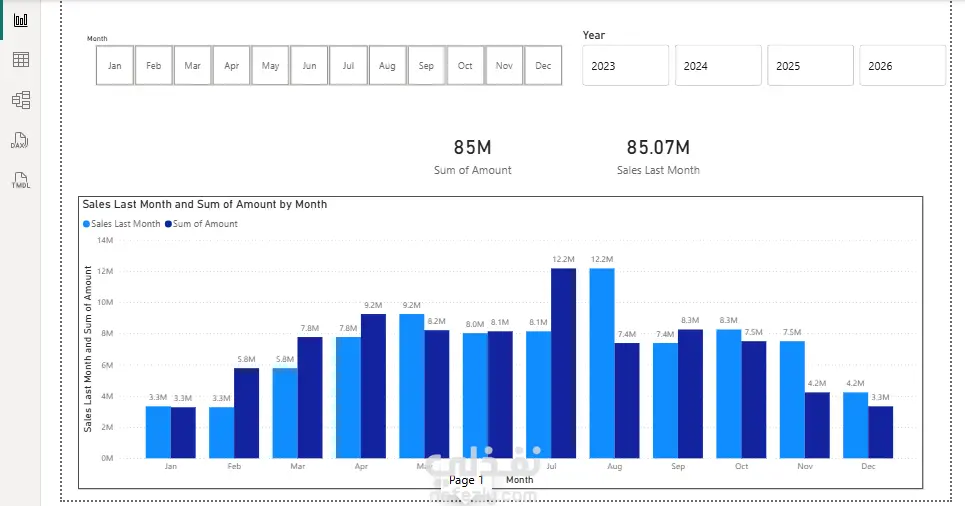The image size is (965, 506).
Task: Open the TMDL view icon
Action: click(20, 180)
